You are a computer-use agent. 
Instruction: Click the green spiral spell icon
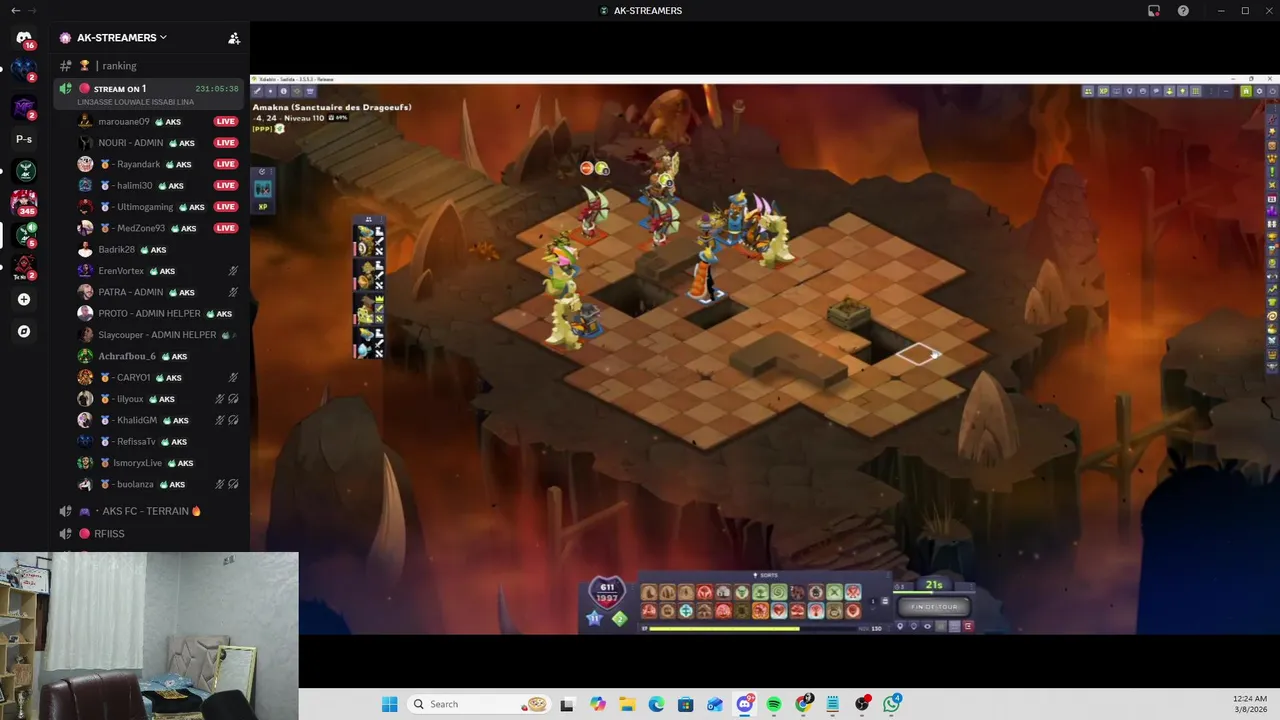coord(779,592)
